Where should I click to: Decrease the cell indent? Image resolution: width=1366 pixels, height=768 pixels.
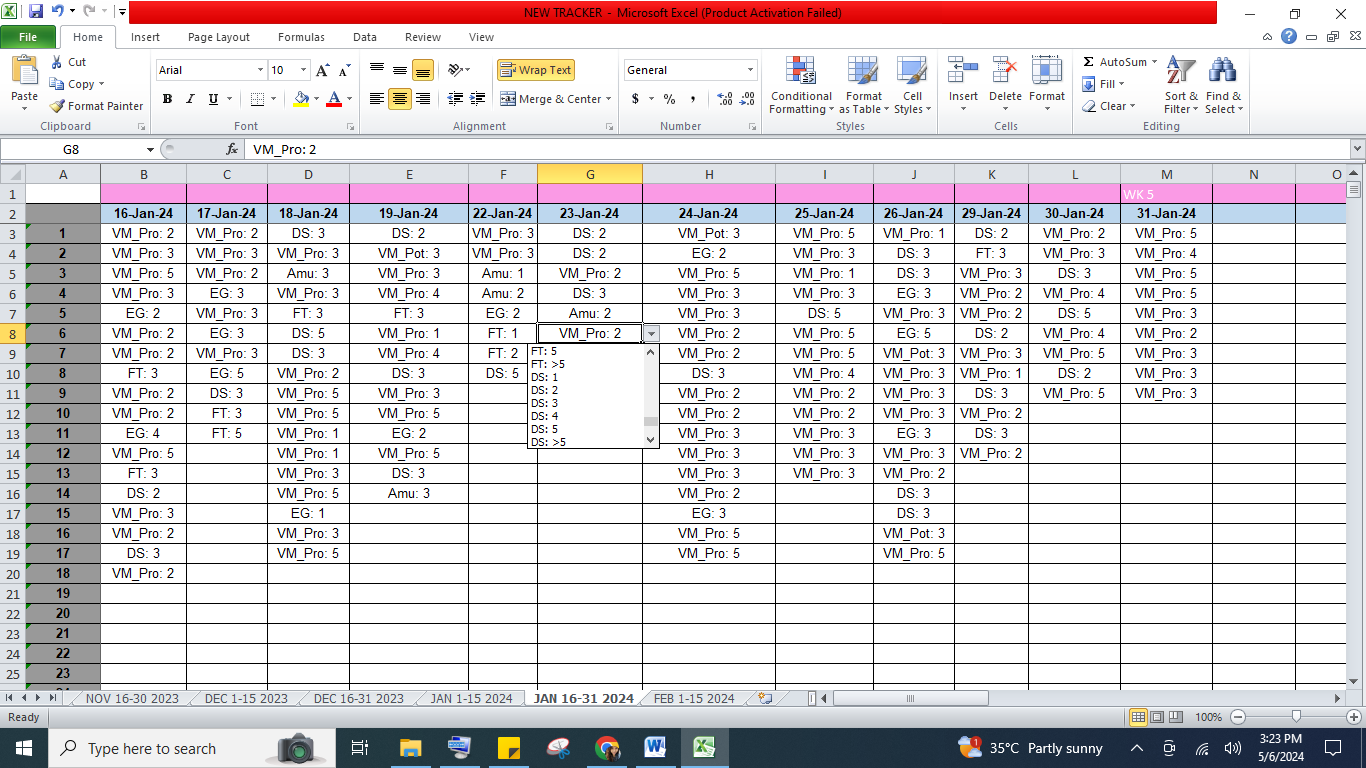455,99
